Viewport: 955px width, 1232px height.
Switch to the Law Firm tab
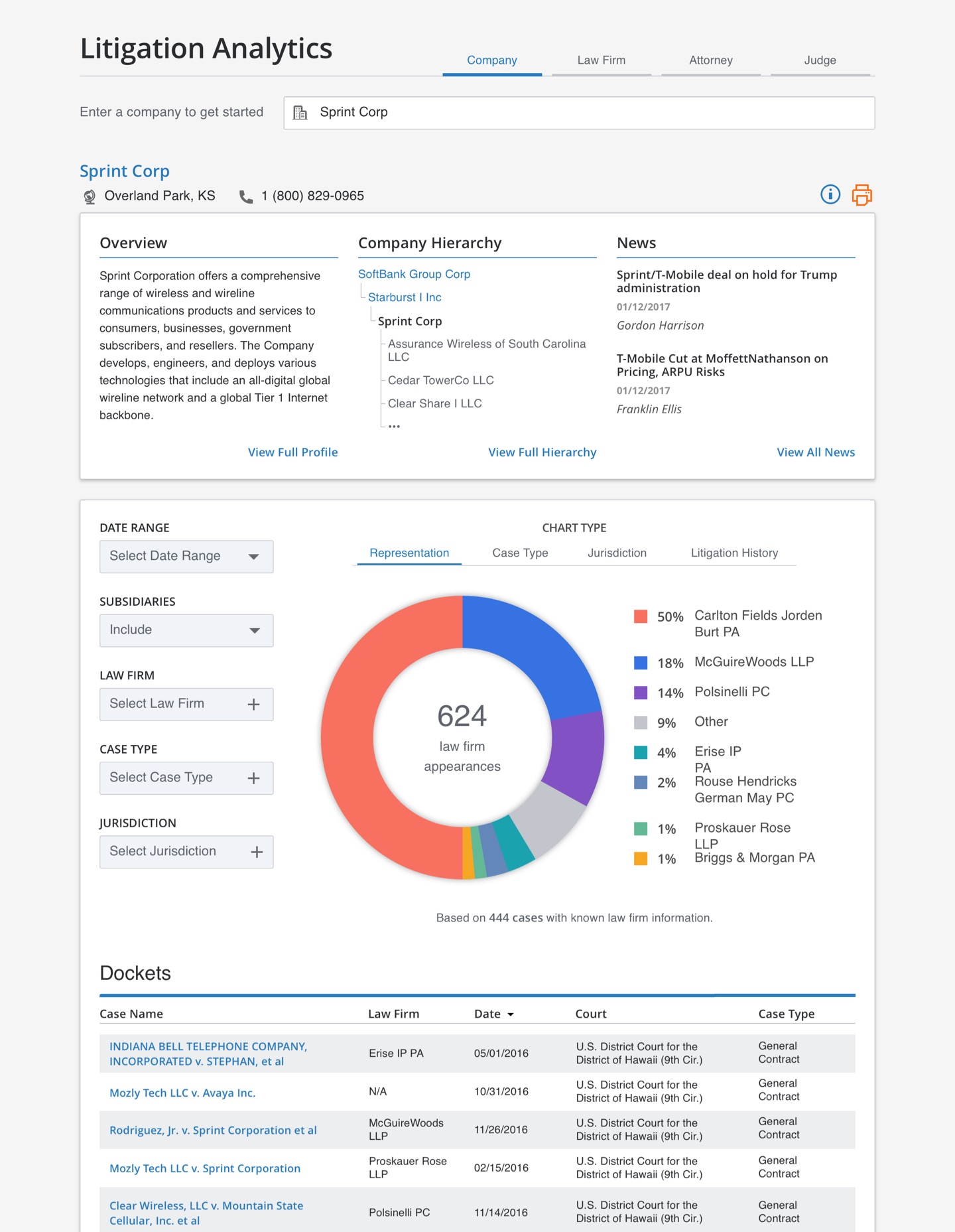(x=601, y=60)
